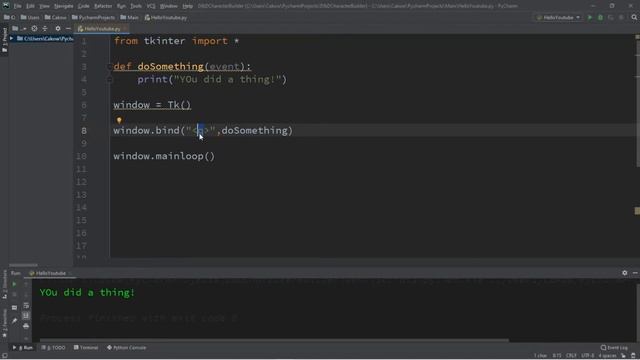640x360 pixels.
Task: Toggle scroll to end icon in Run panel
Action: [x=26, y=316]
